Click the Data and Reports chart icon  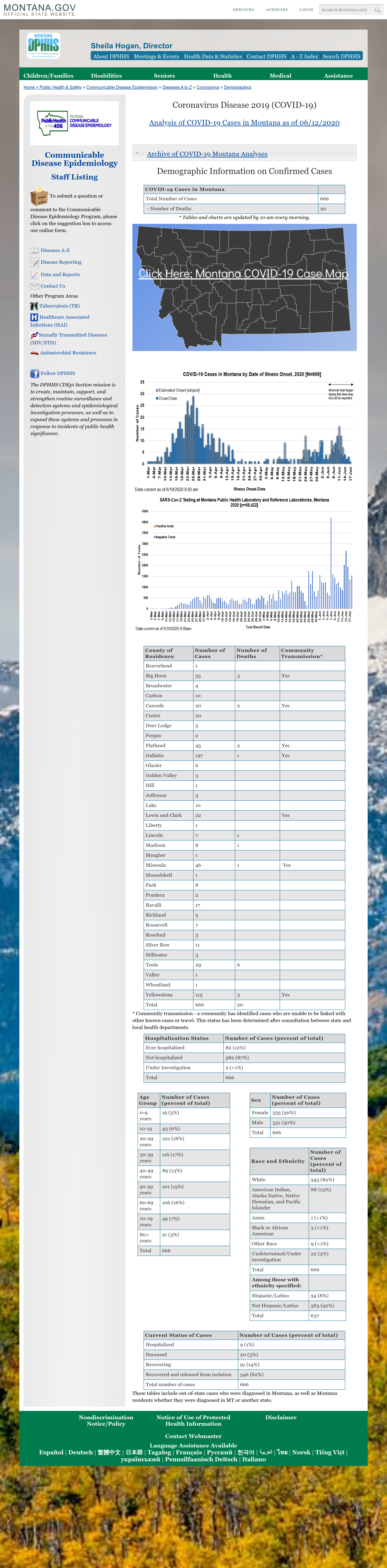point(35,275)
